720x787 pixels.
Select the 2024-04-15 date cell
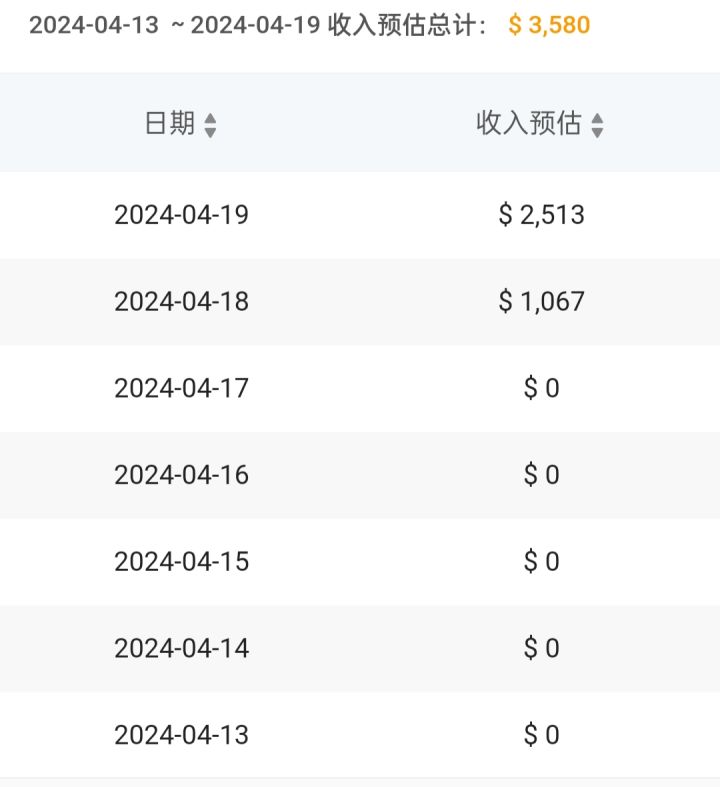(182, 562)
